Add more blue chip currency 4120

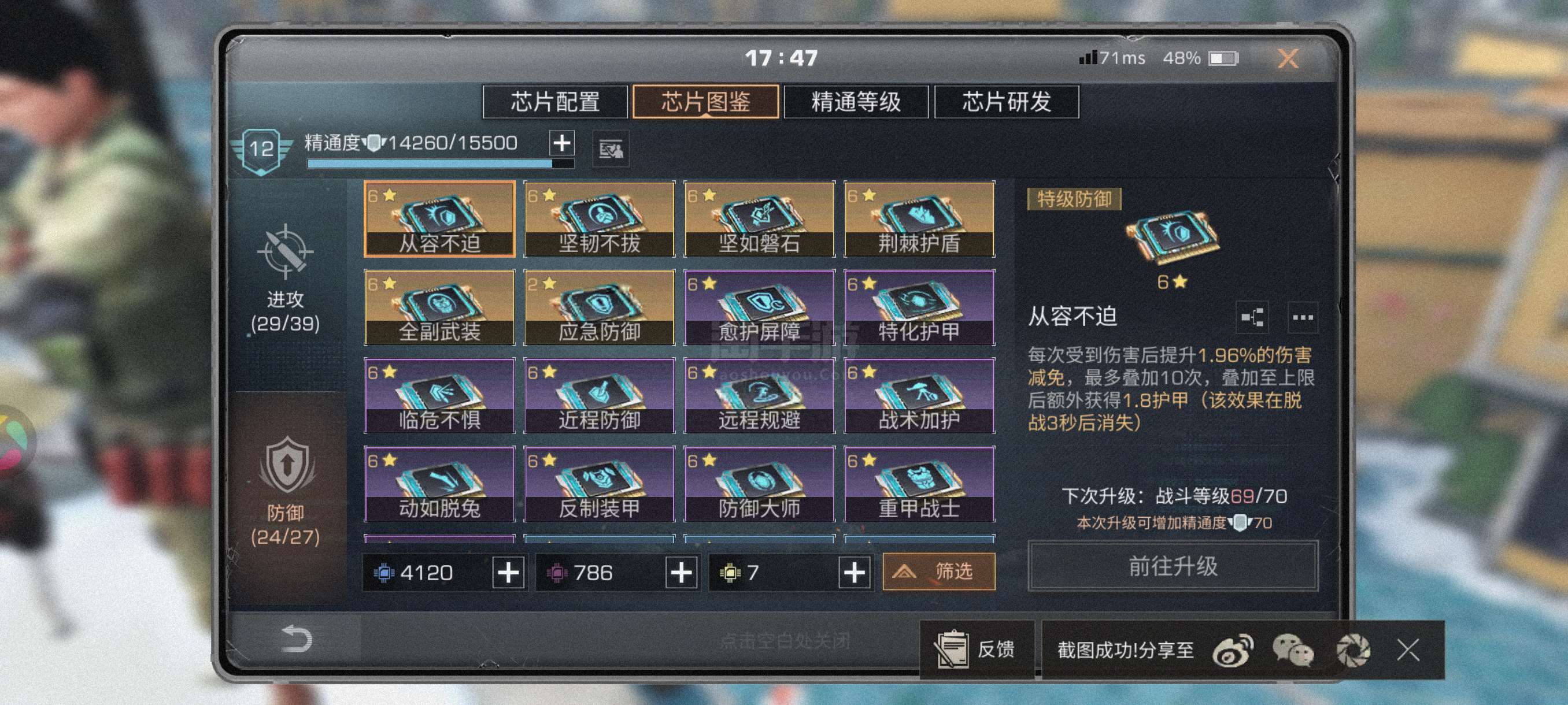[x=509, y=573]
